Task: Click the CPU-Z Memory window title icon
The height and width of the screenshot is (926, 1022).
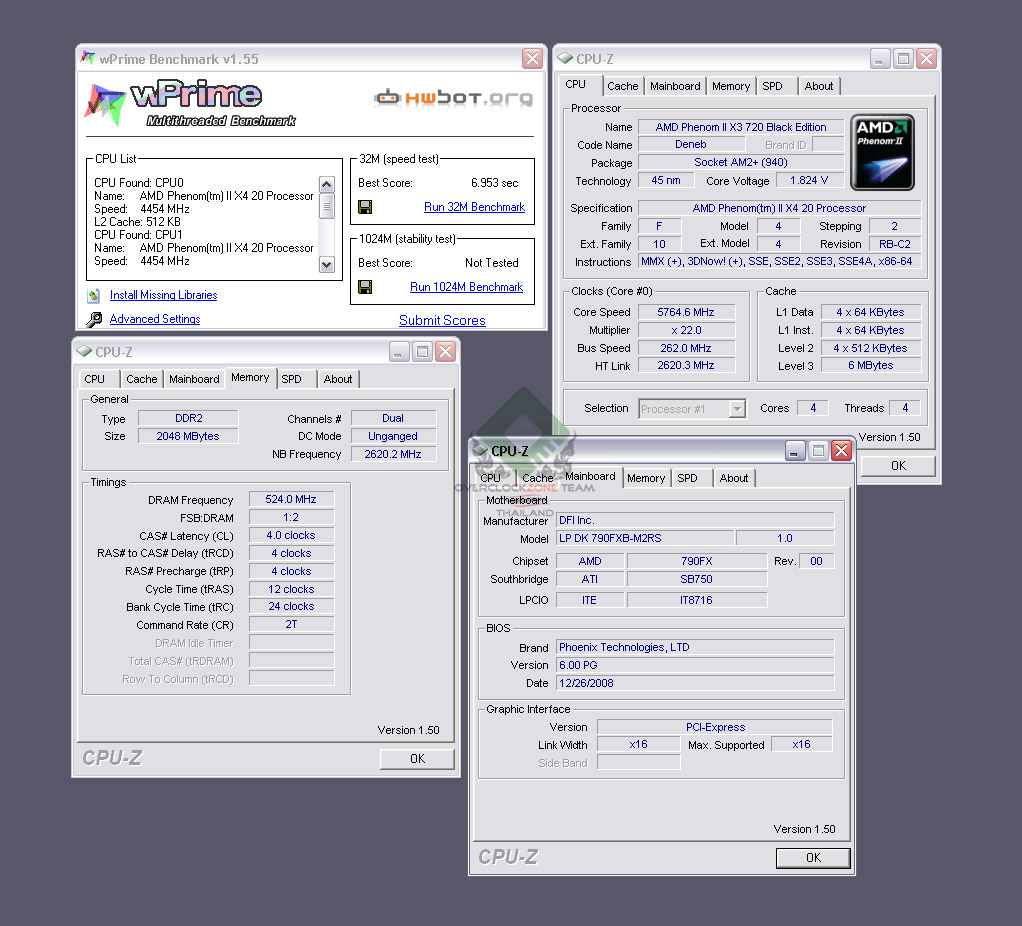Action: (84, 352)
